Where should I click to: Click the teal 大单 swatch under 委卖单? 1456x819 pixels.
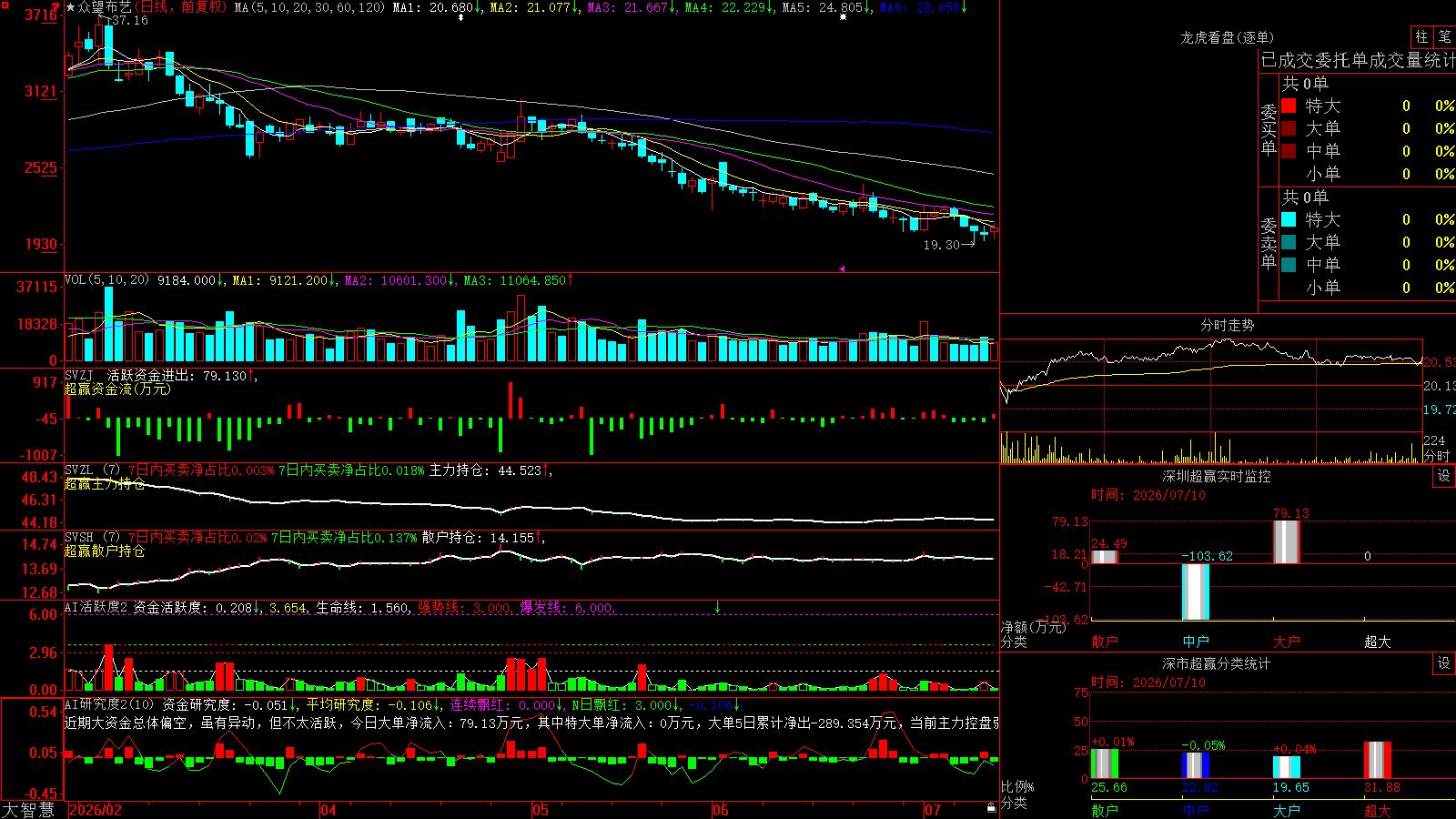(1289, 242)
